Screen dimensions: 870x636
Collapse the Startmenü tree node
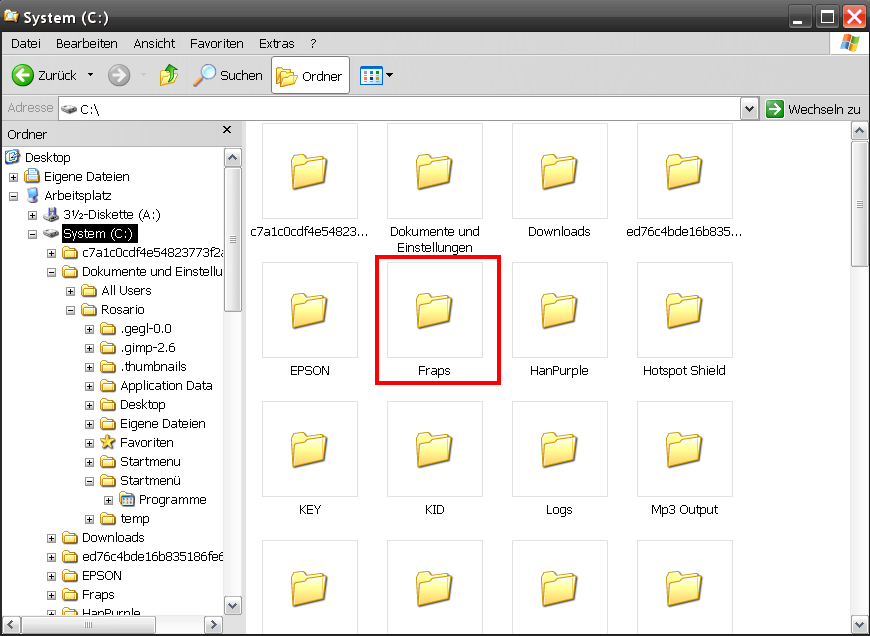coord(89,481)
